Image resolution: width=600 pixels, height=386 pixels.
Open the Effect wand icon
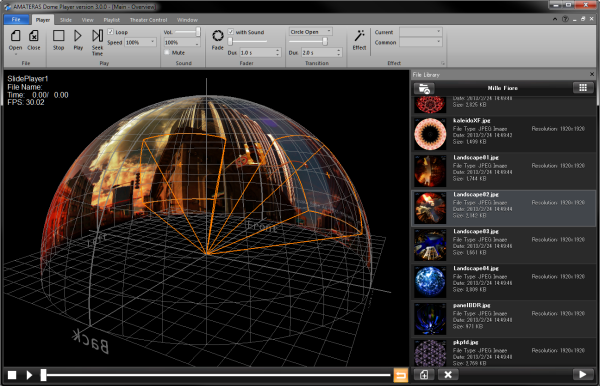pyautogui.click(x=359, y=36)
